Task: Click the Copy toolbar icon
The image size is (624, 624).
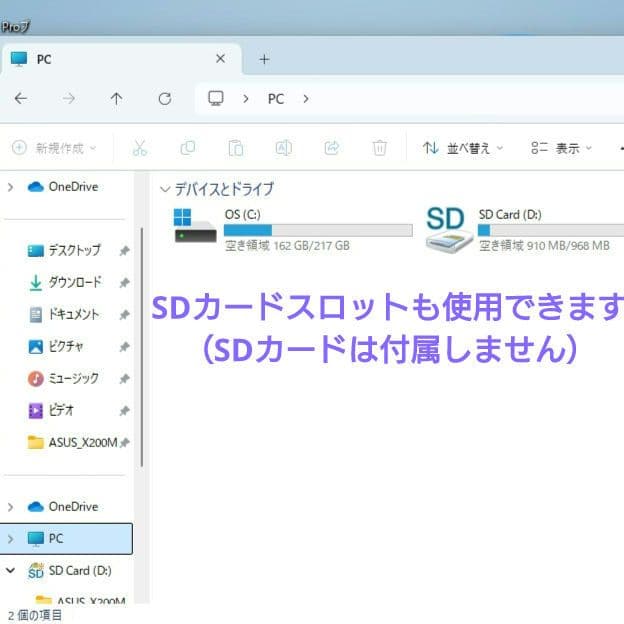Action: [188, 148]
